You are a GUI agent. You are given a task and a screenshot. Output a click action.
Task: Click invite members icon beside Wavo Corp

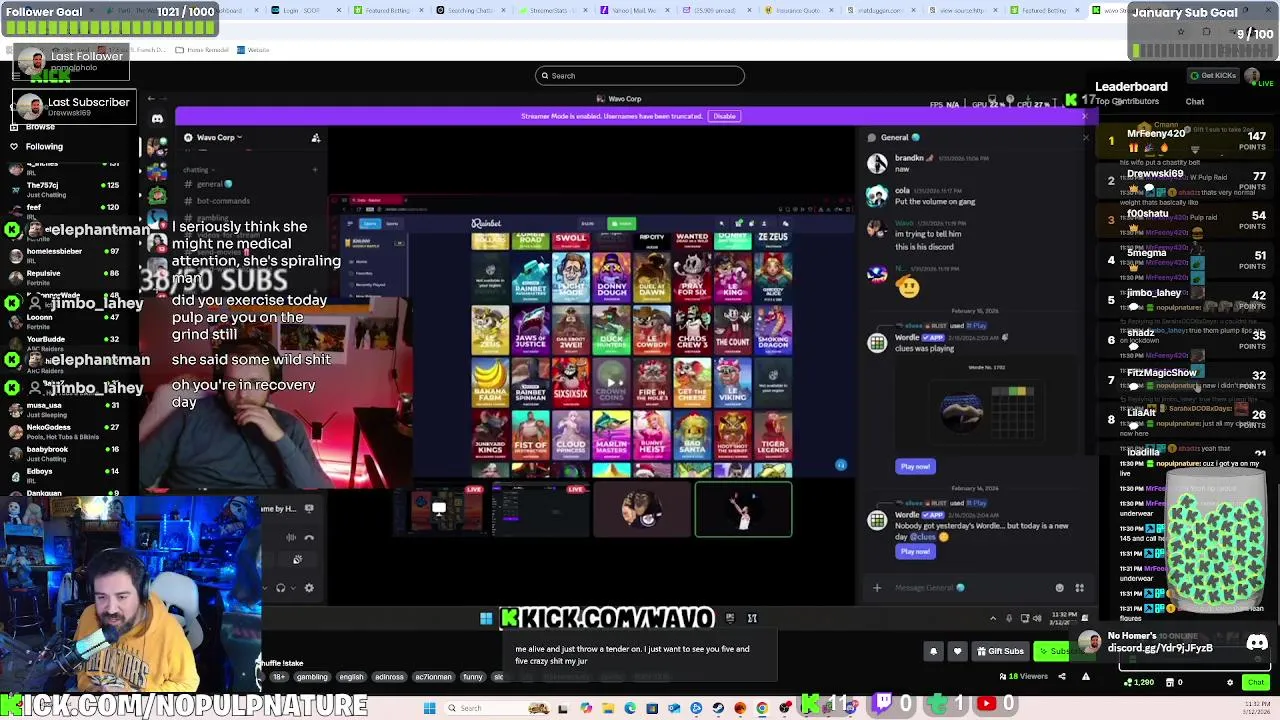tap(316, 138)
